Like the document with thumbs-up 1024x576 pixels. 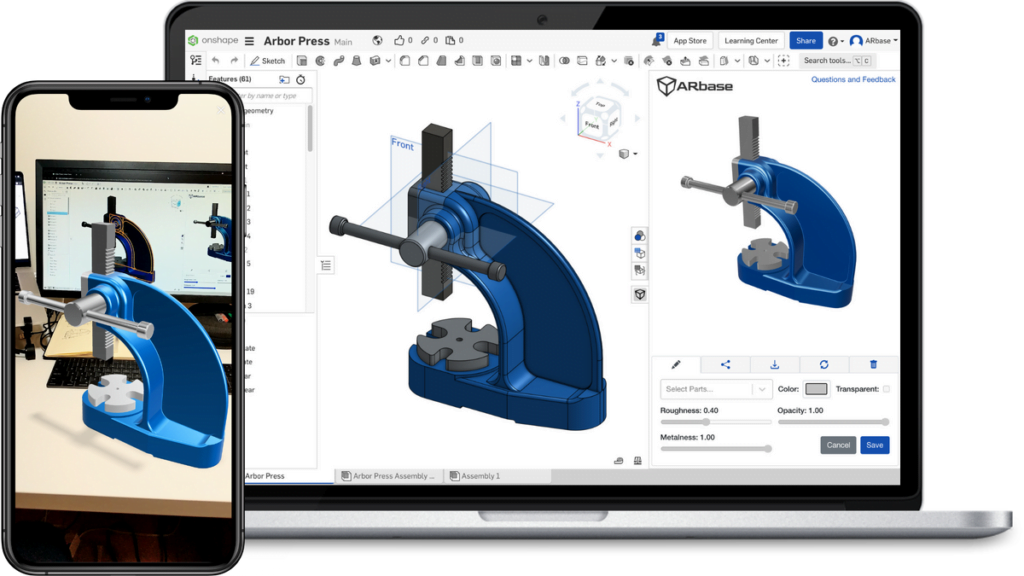click(x=399, y=40)
